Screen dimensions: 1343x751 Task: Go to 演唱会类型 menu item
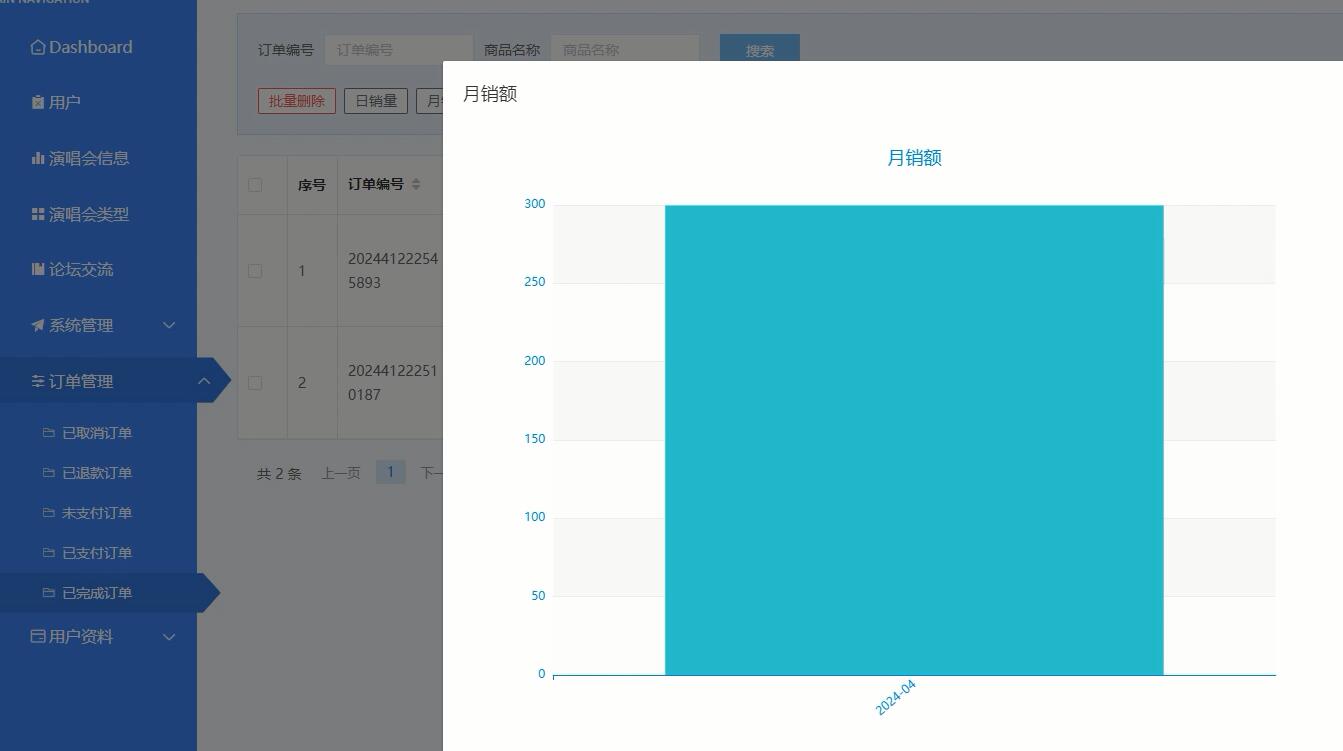[98, 214]
